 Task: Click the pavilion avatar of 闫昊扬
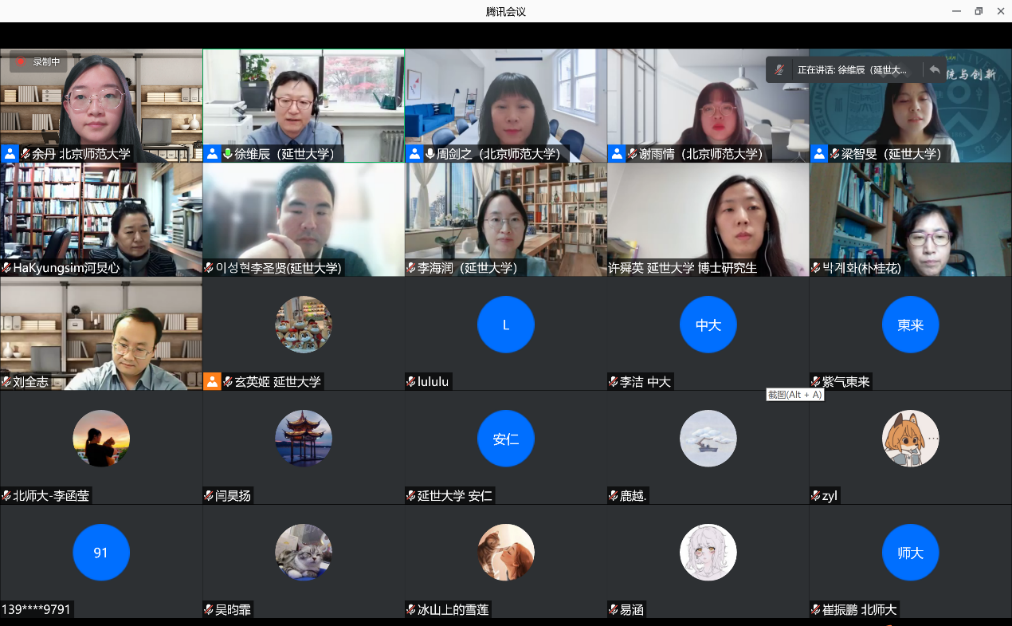coord(303,438)
